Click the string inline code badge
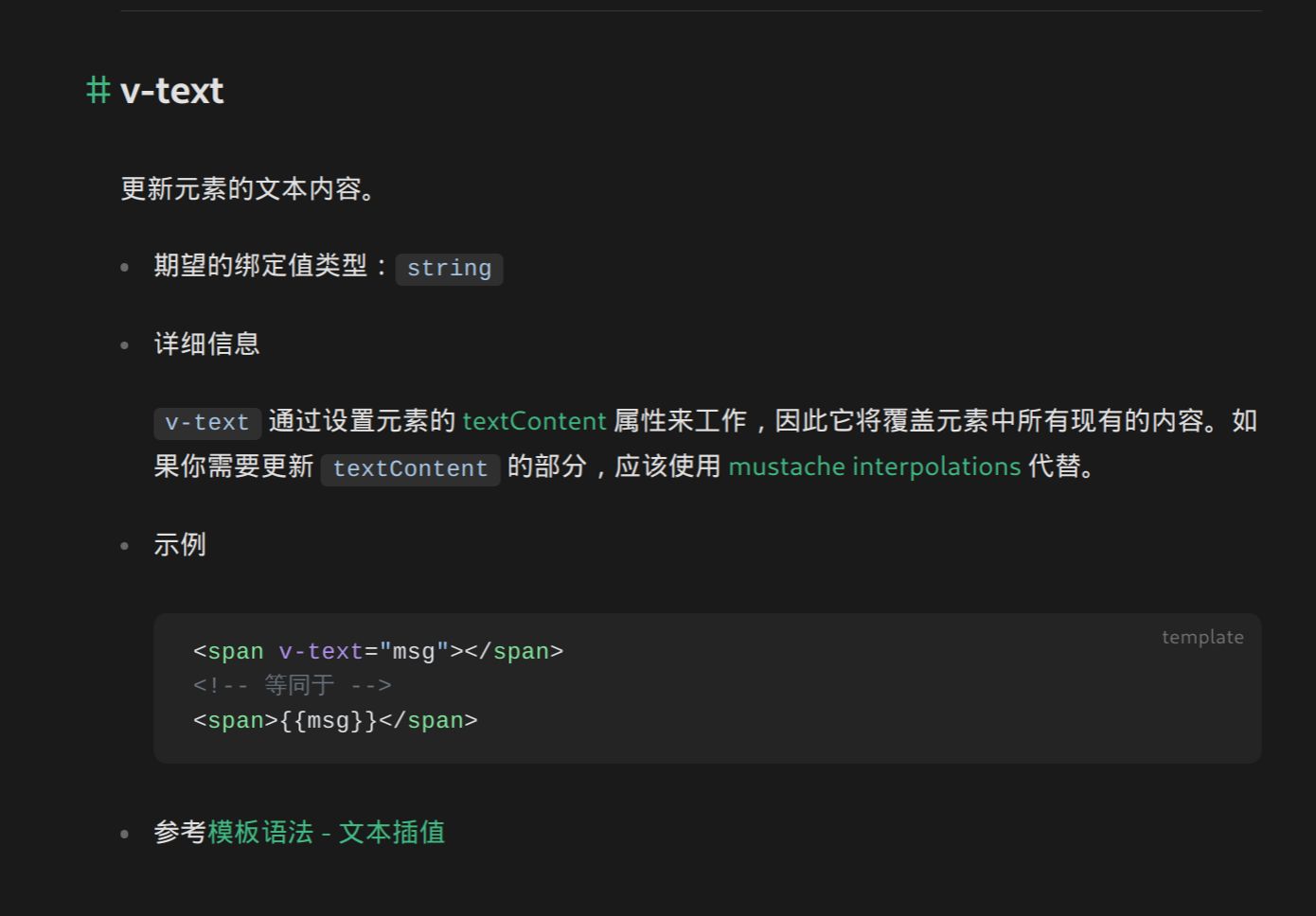This screenshot has width=1316, height=916. [x=449, y=269]
